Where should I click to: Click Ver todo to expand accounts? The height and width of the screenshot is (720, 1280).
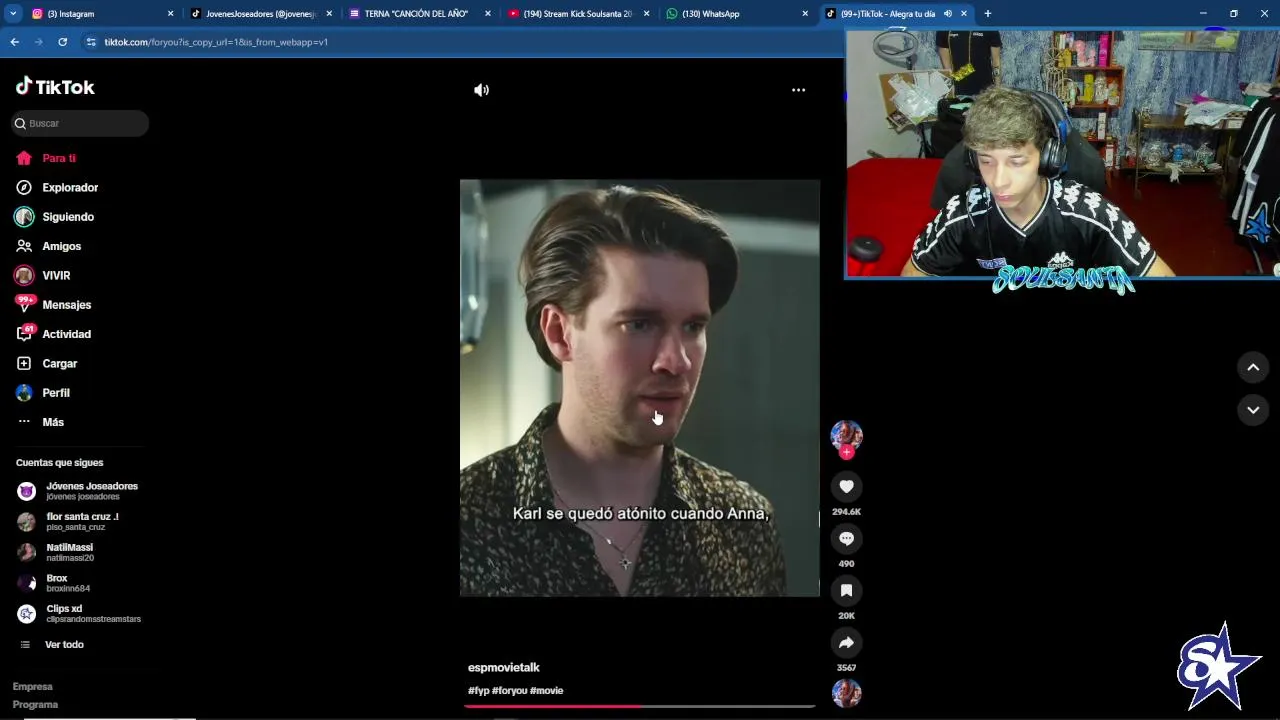(x=64, y=645)
